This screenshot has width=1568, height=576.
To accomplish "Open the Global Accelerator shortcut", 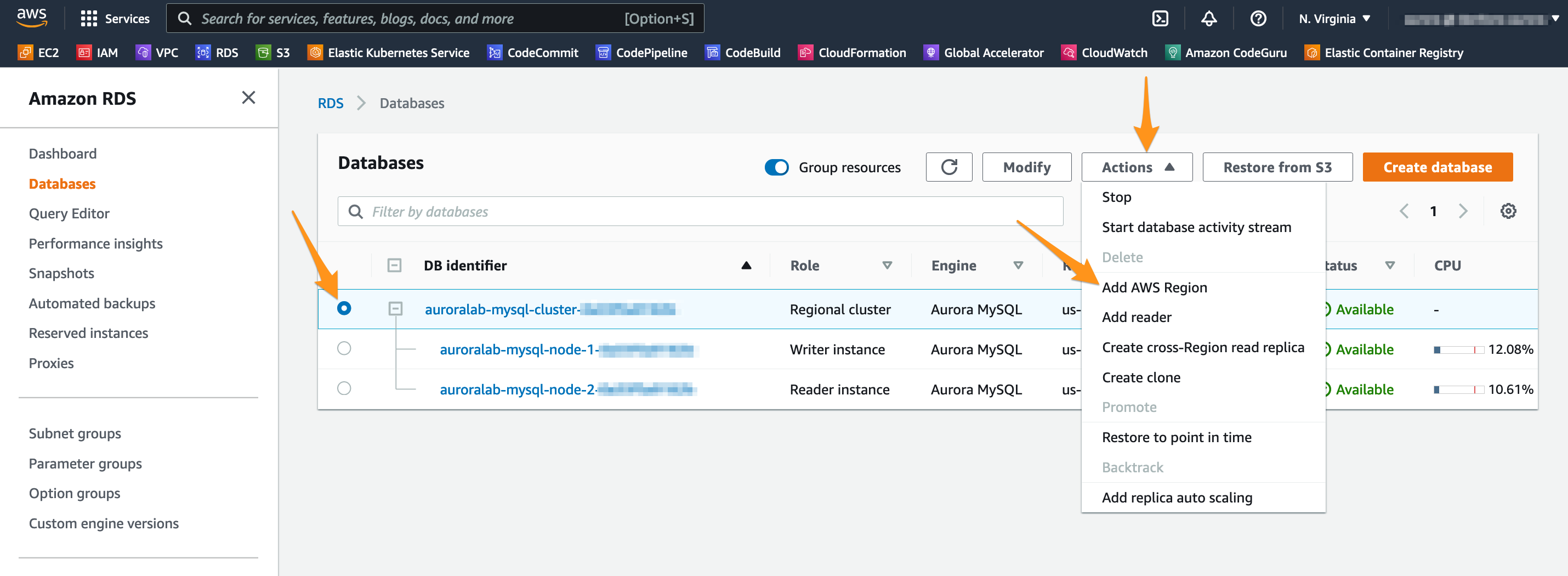I will (x=984, y=52).
